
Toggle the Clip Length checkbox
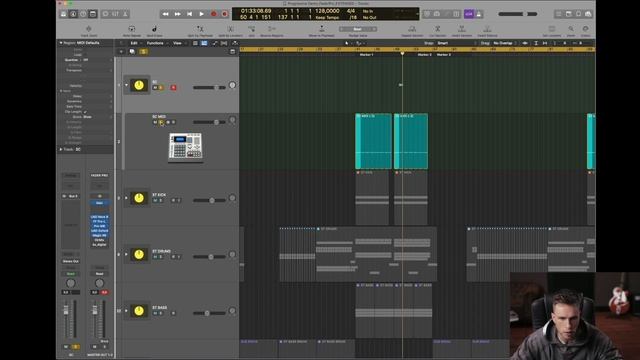point(85,111)
